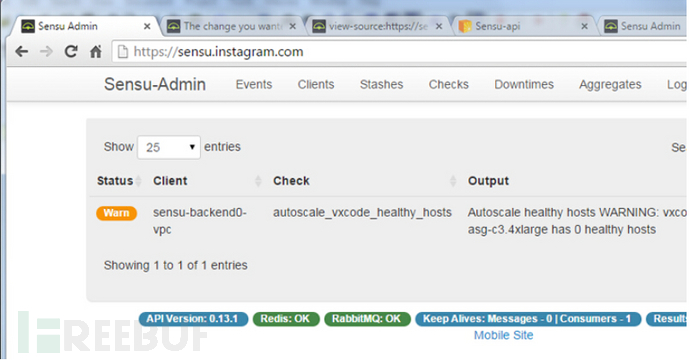Go back with the browser back arrow
The image size is (690, 360).
pyautogui.click(x=22, y=52)
